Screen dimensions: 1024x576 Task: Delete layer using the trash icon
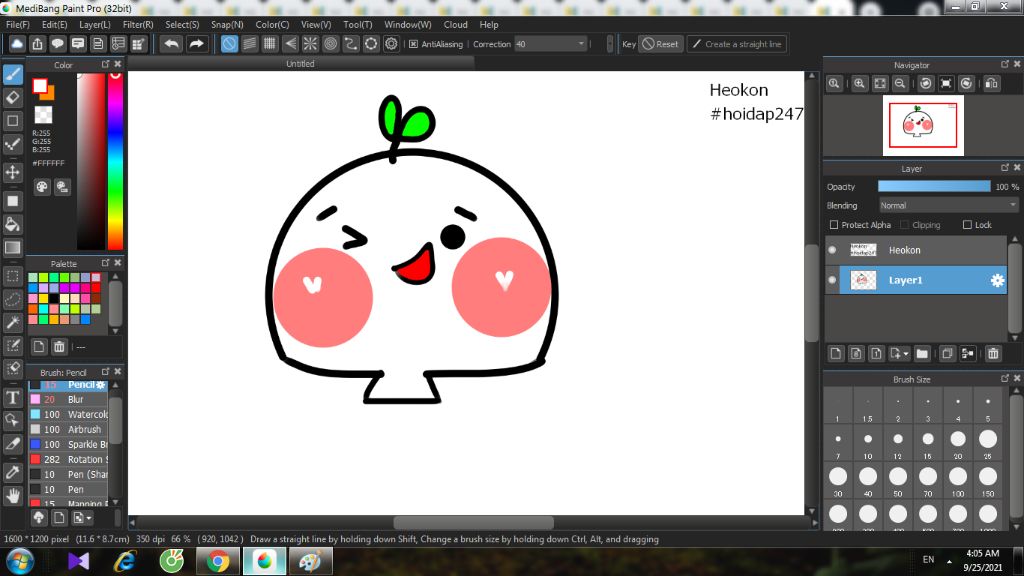point(993,353)
